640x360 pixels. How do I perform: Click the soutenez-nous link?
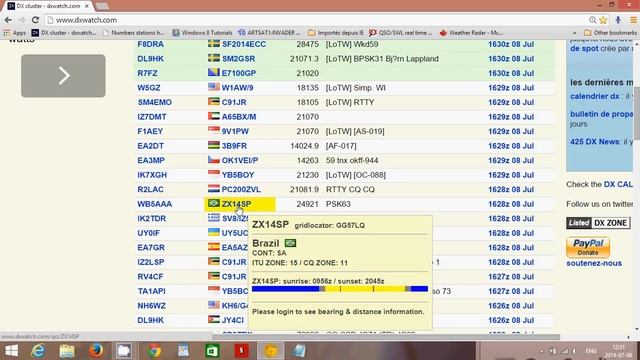(x=594, y=263)
